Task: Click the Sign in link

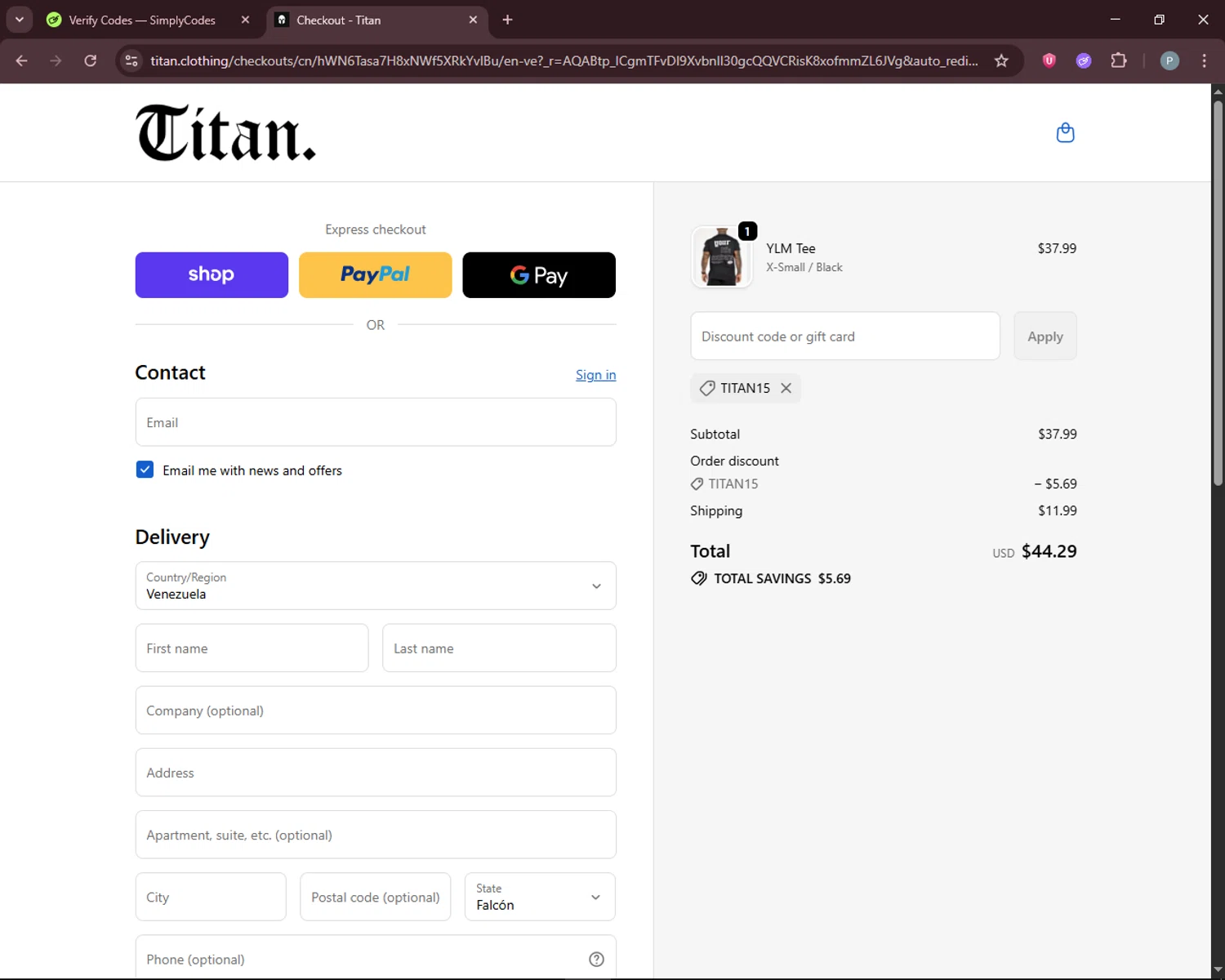Action: [x=595, y=375]
